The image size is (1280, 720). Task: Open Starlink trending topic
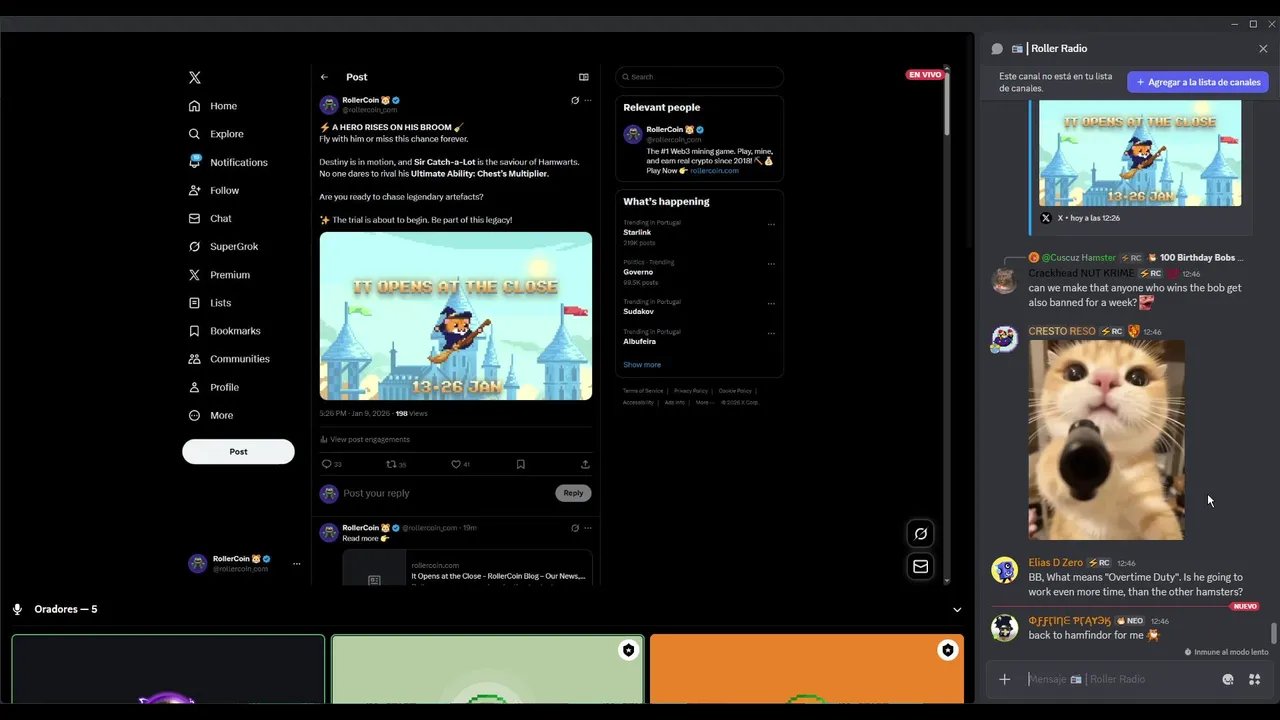click(637, 232)
